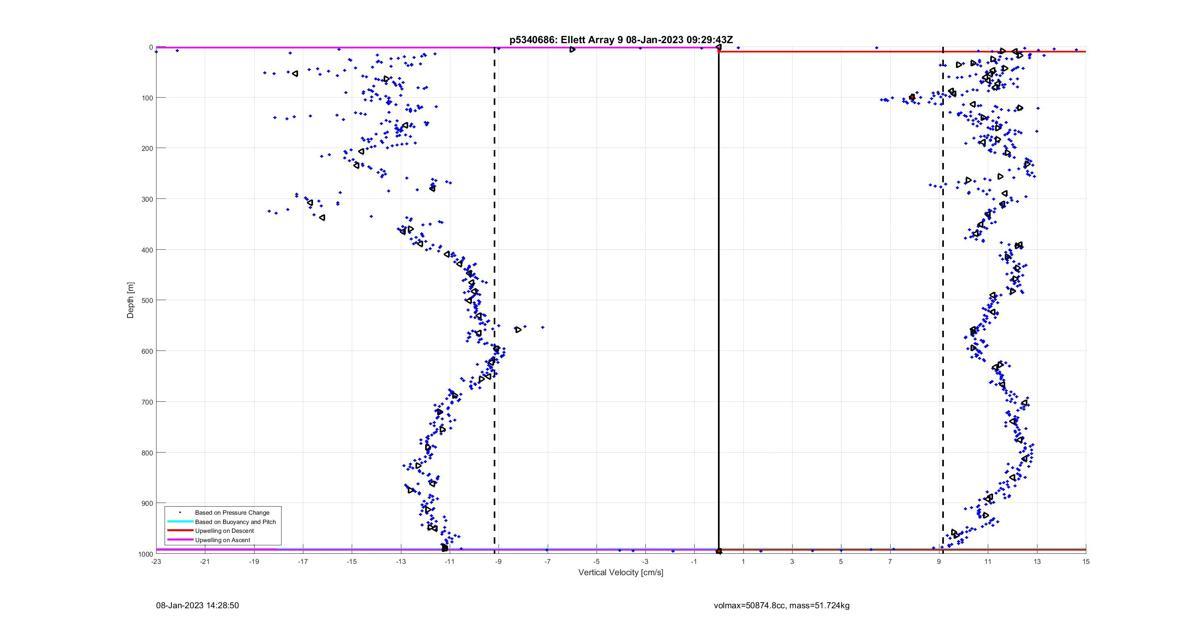
Task: Click depth tick label '100'
Action: pos(145,98)
